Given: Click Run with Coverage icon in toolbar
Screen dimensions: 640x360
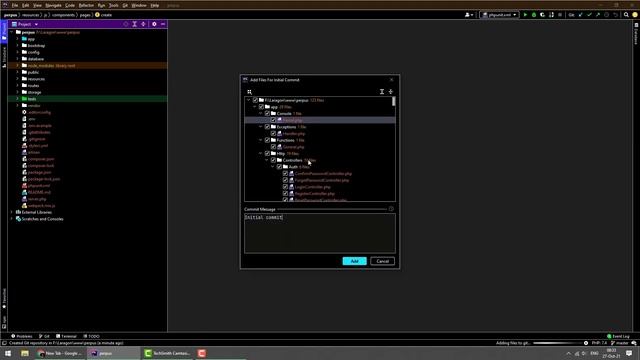Looking at the screenshot, I should coord(542,15).
